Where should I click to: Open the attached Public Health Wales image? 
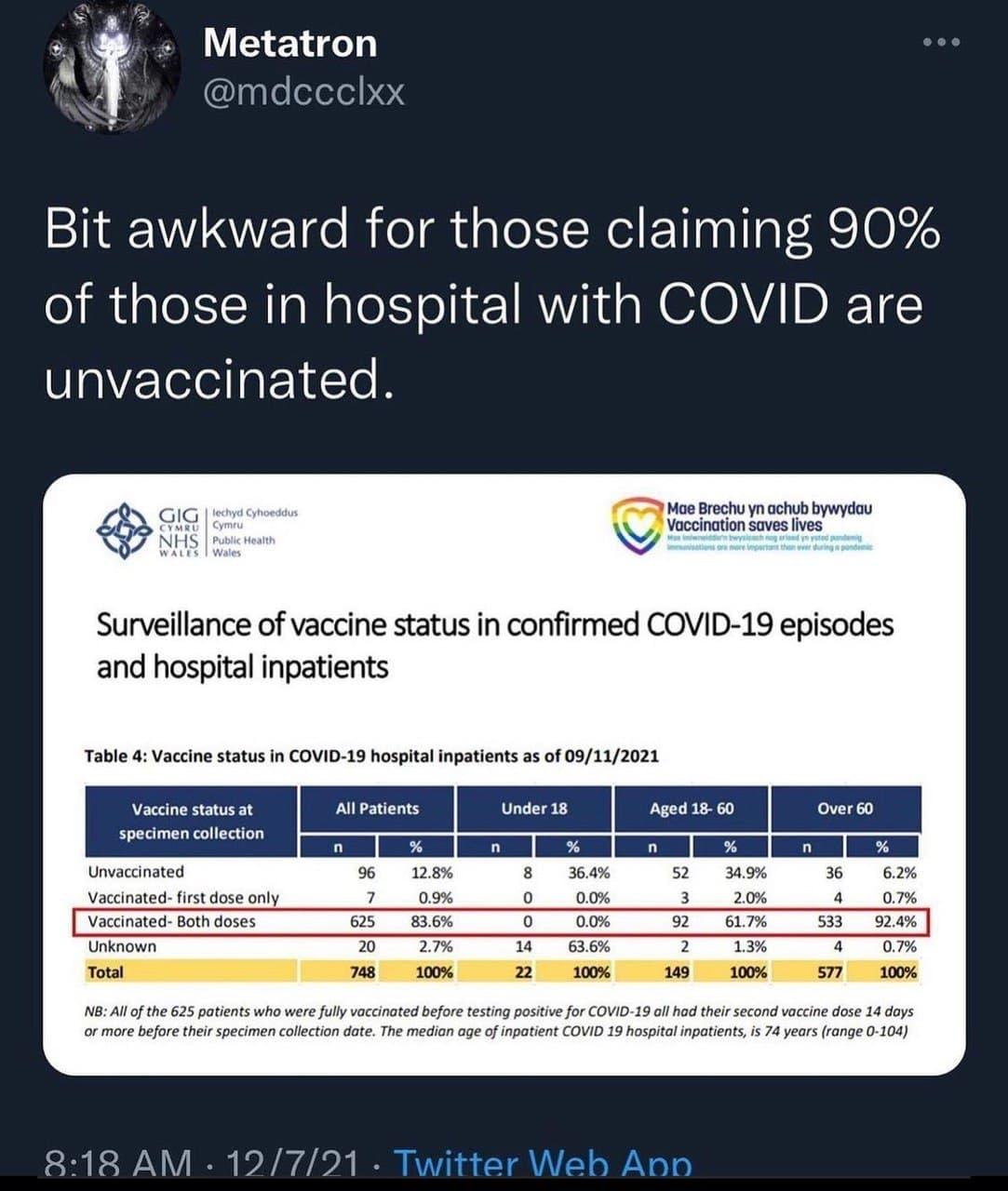[504, 774]
